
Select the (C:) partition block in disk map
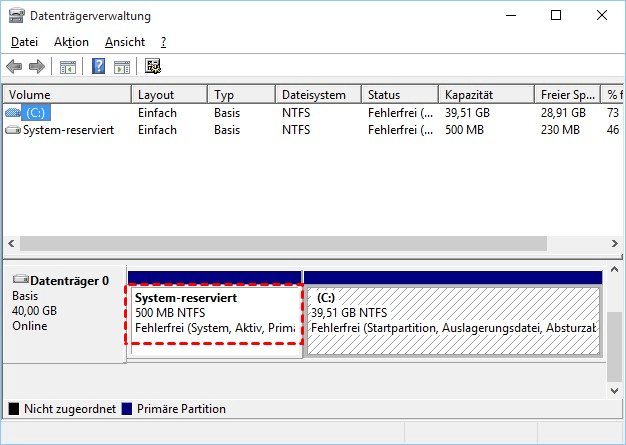click(x=453, y=313)
